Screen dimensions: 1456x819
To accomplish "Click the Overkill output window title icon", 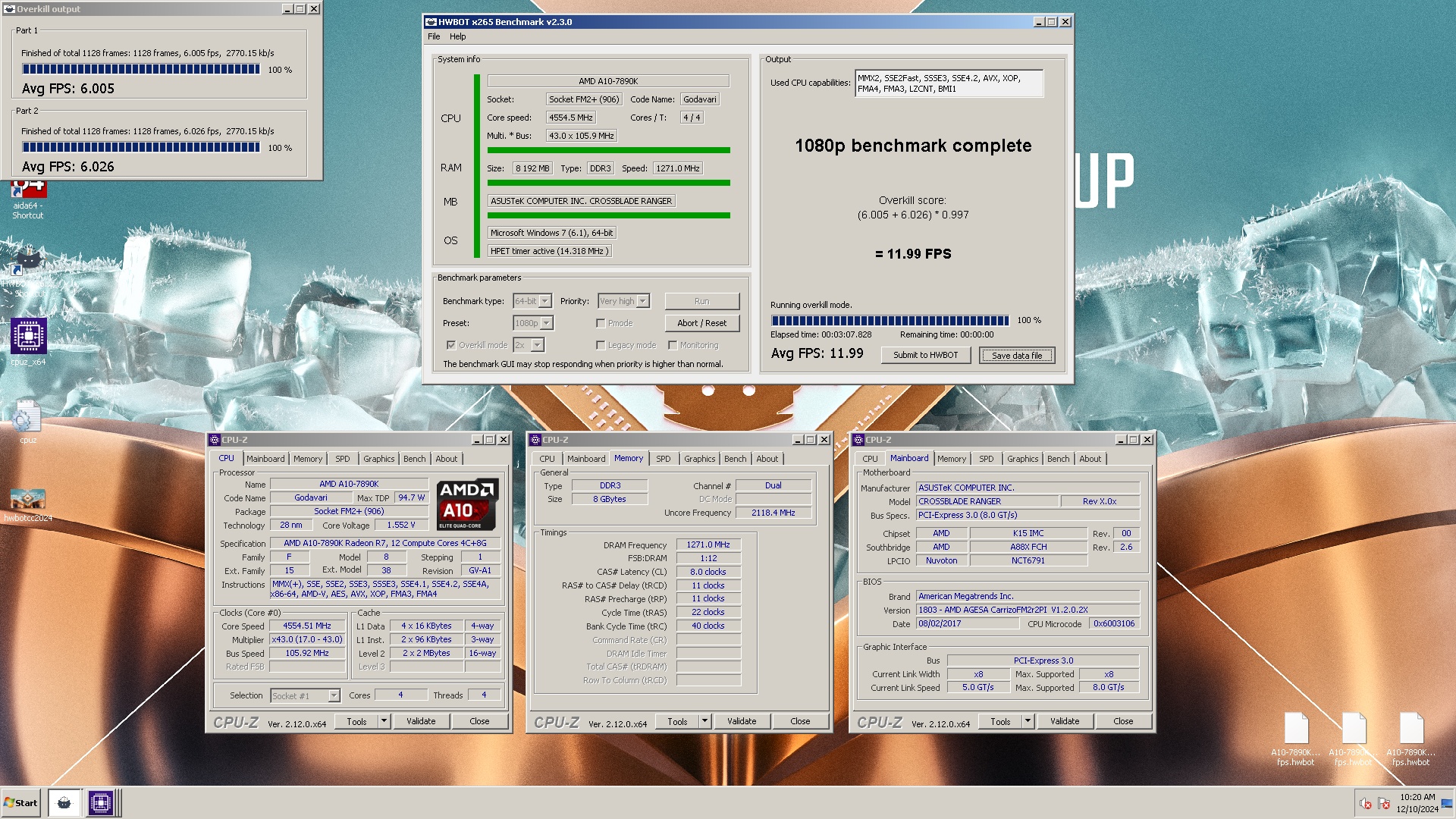I will [9, 9].
